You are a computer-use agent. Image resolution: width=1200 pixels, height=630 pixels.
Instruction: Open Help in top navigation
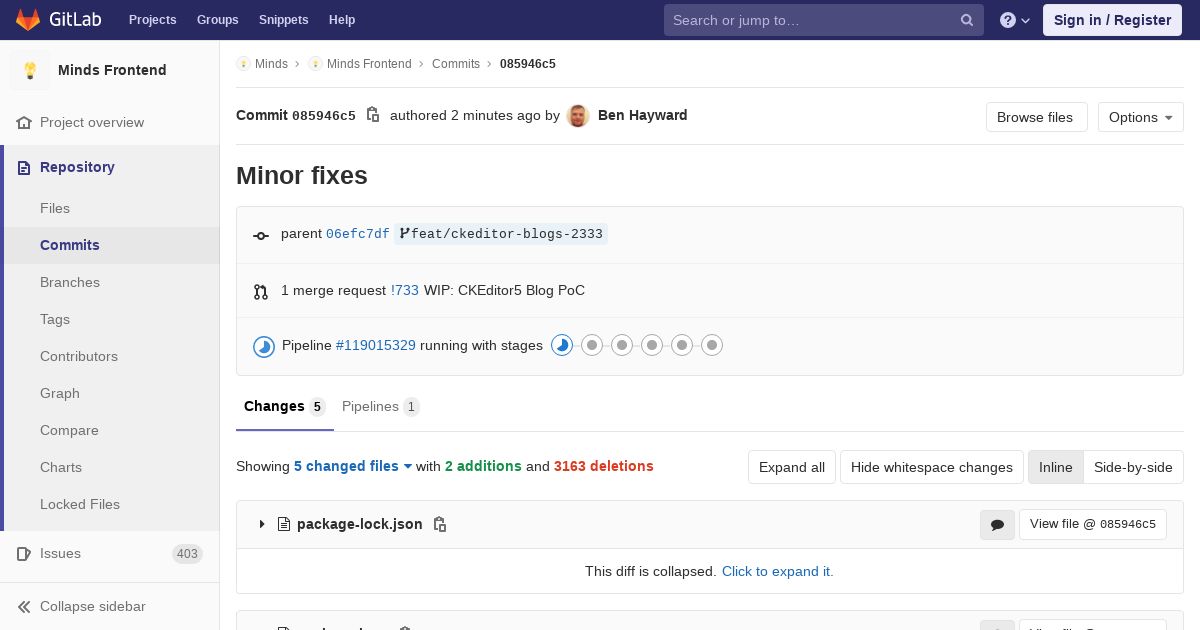pyautogui.click(x=342, y=20)
